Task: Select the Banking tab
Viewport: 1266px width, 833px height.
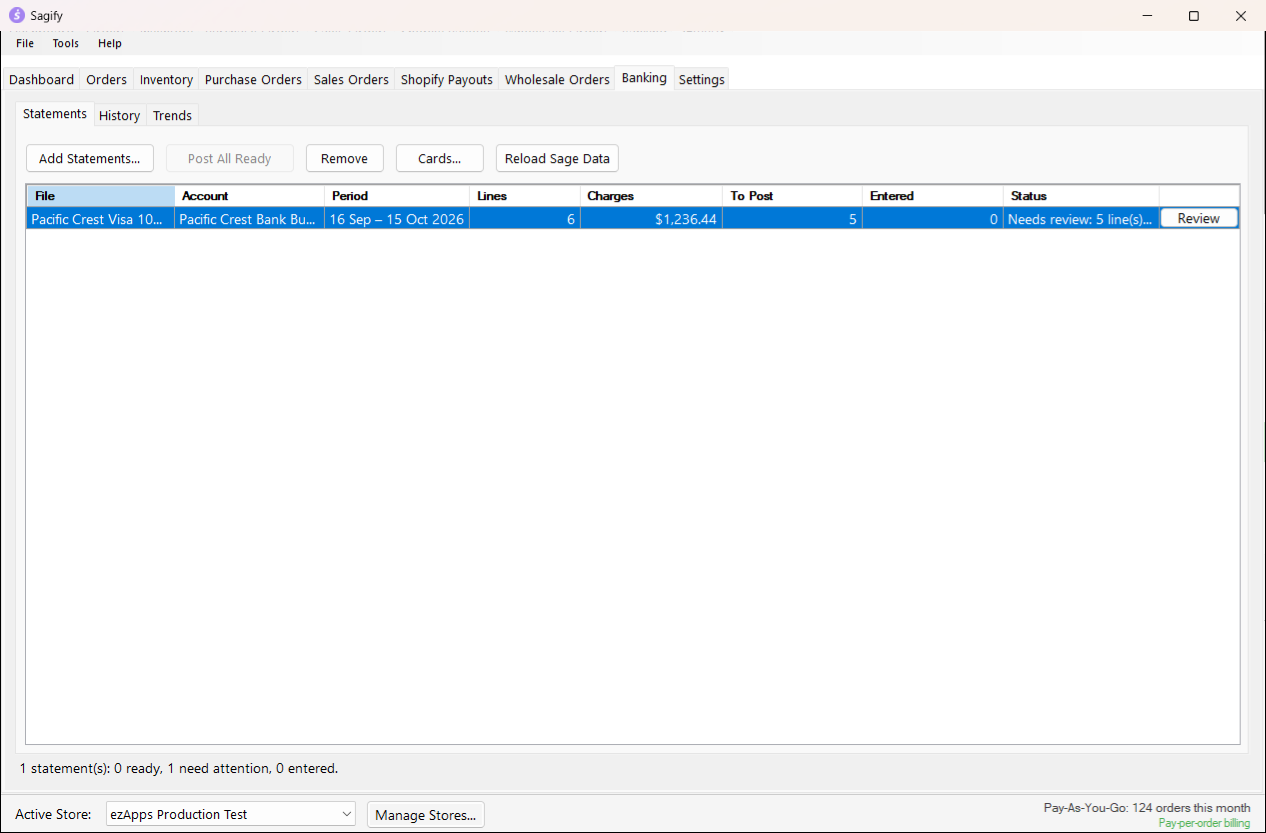Action: 644,78
